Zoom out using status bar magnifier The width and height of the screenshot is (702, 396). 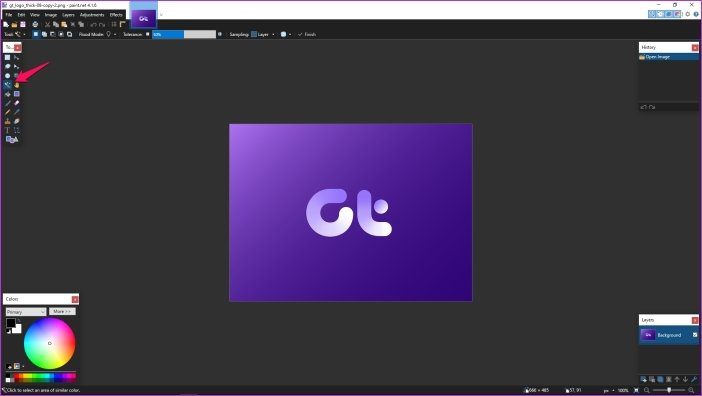tap(646, 390)
